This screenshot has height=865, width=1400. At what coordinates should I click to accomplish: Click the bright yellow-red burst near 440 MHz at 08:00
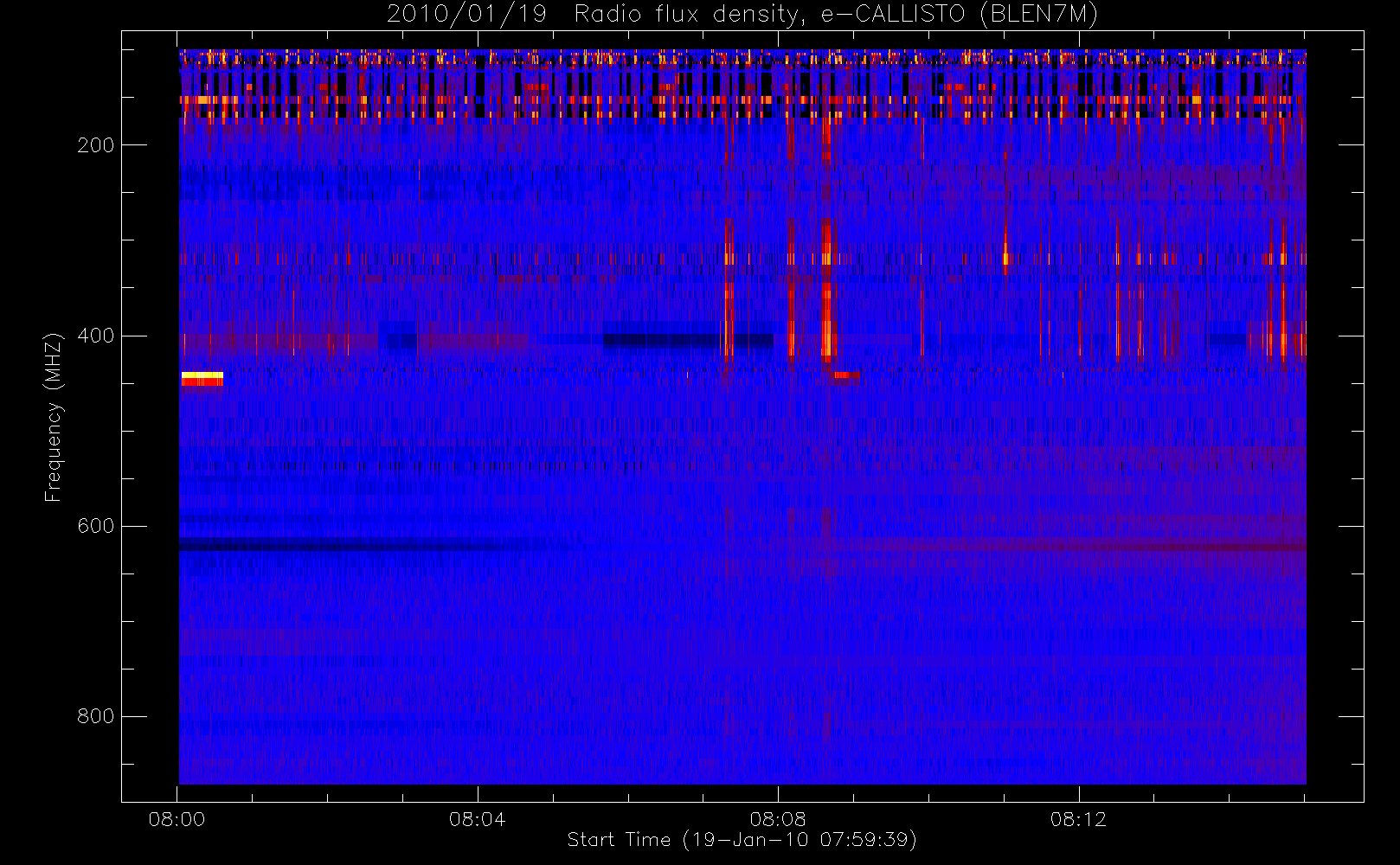pos(202,379)
